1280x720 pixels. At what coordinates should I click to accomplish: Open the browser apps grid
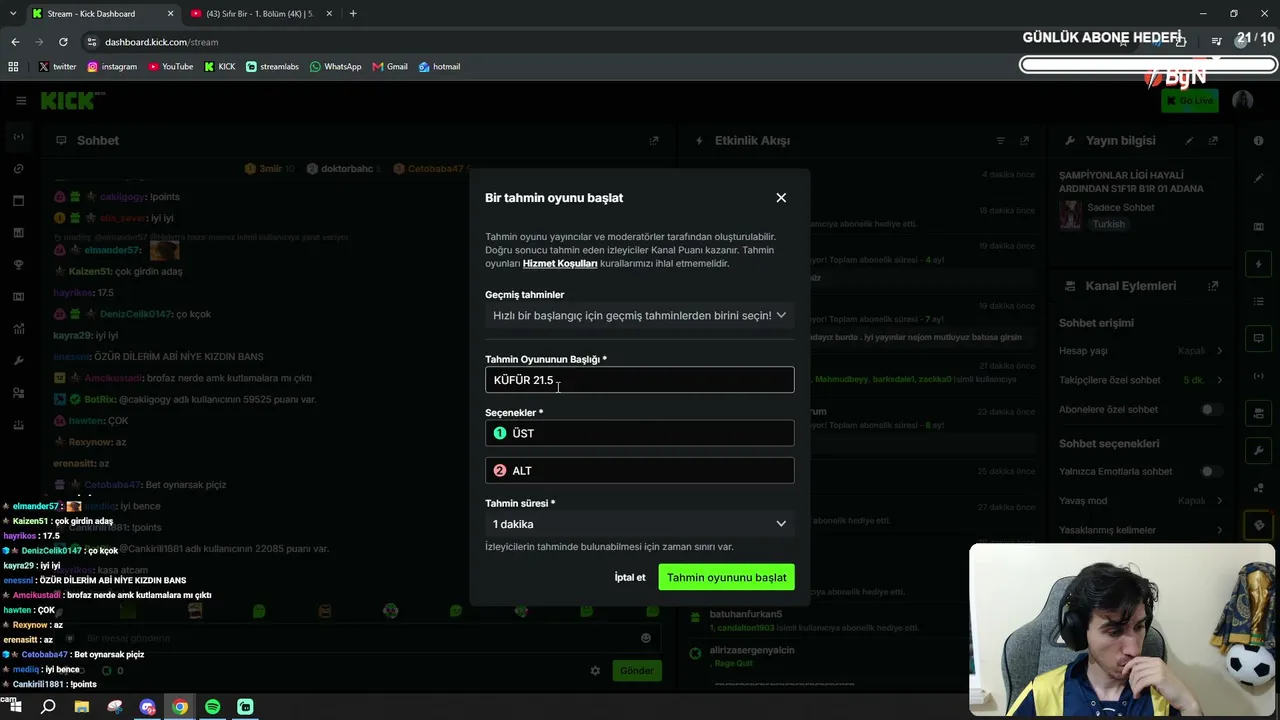(13, 67)
